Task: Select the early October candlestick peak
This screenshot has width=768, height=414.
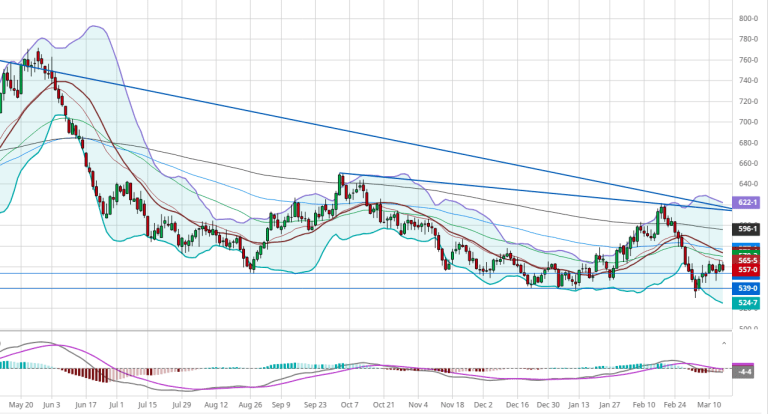Action: [341, 177]
